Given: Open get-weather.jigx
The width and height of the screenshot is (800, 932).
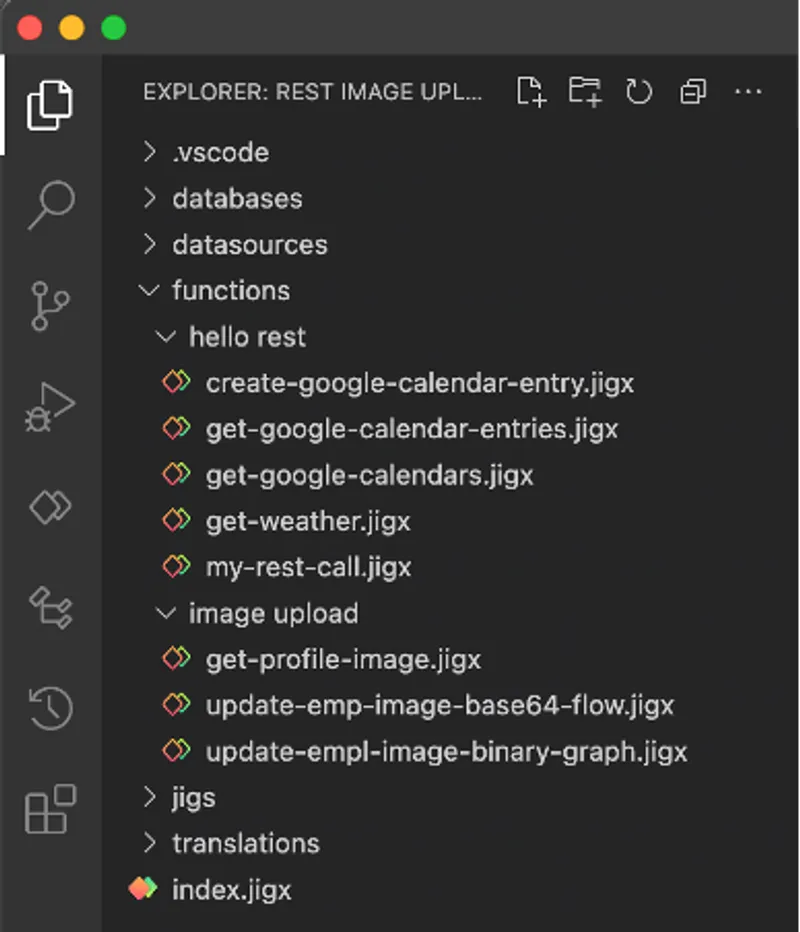Looking at the screenshot, I should (308, 520).
